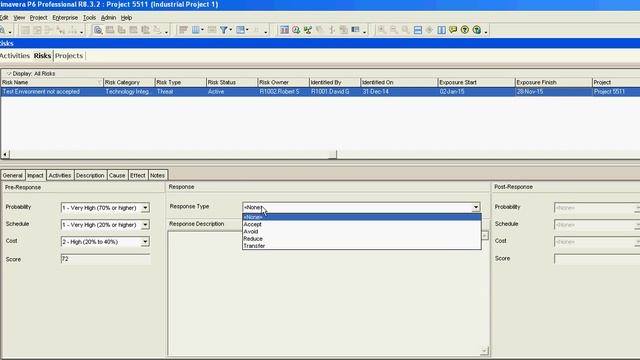Image resolution: width=640 pixels, height=360 pixels.
Task: Click the yellow speech bubble hint icon
Action: [x=453, y=30]
